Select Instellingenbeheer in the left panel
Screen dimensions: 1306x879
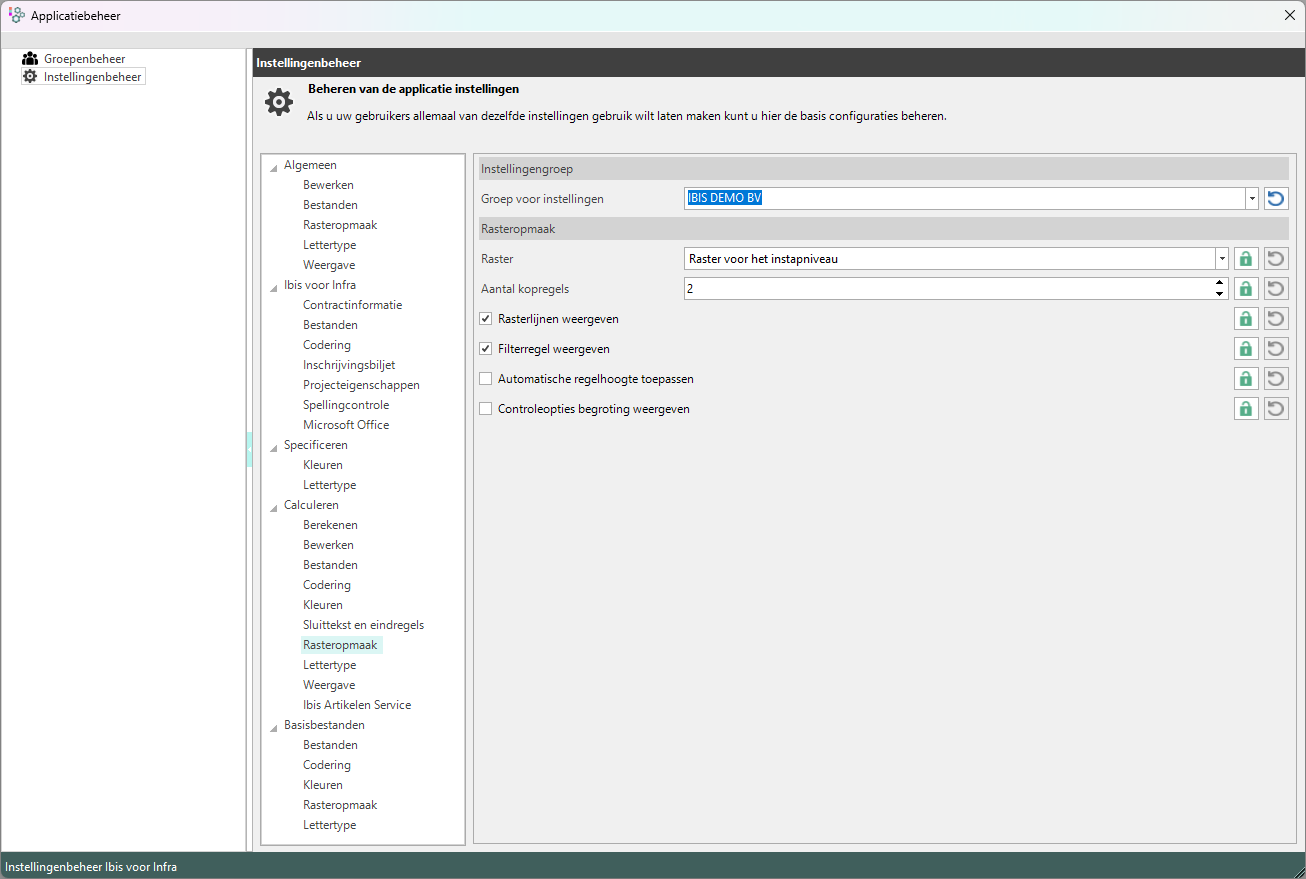pyautogui.click(x=92, y=77)
